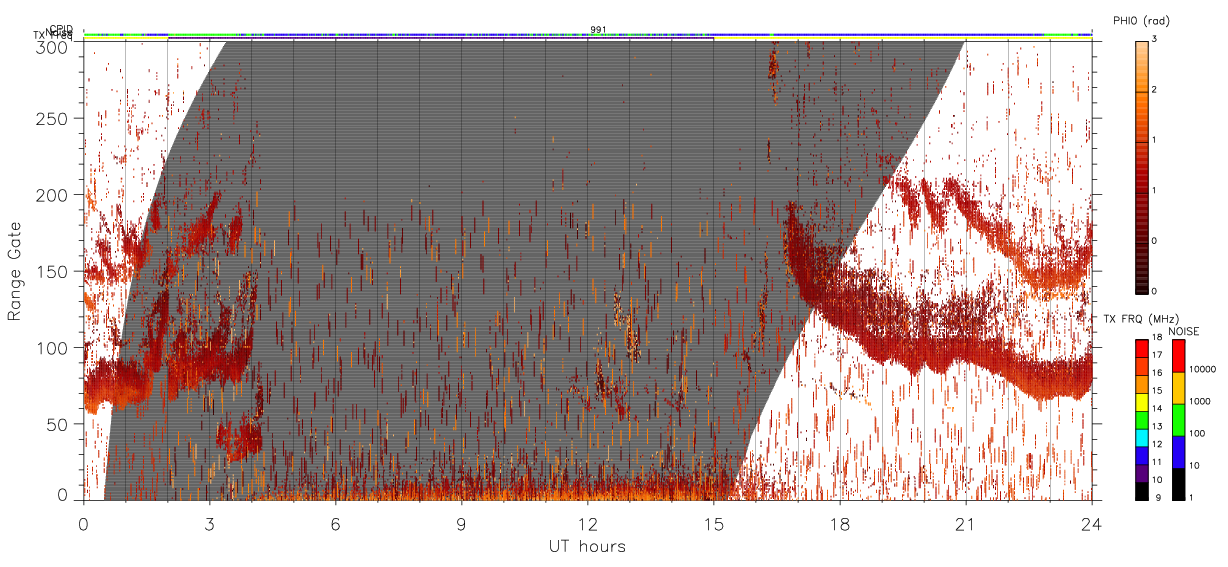Image resolution: width=1228 pixels, height=567 pixels.
Task: Select the 'NOISE' legend title
Action: [1183, 331]
